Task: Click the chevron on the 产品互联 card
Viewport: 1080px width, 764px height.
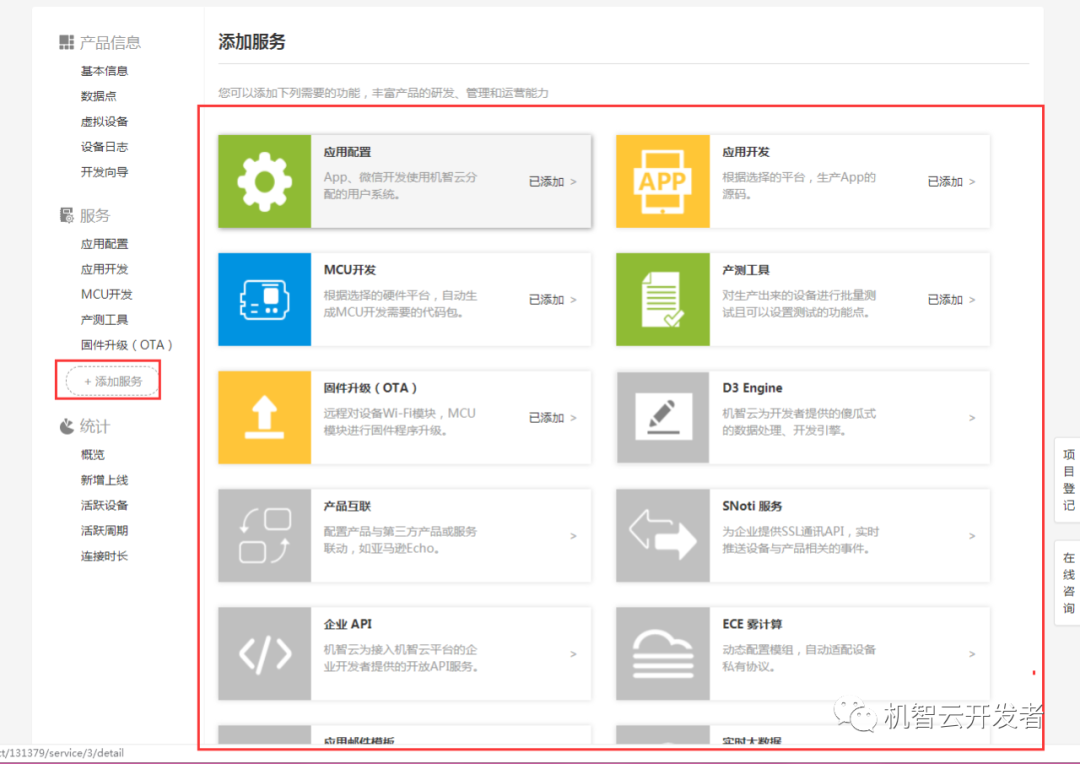Action: pos(573,536)
